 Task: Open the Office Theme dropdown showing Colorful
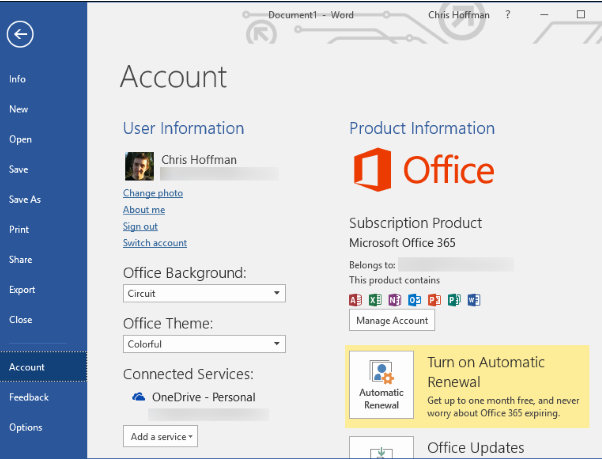click(204, 344)
